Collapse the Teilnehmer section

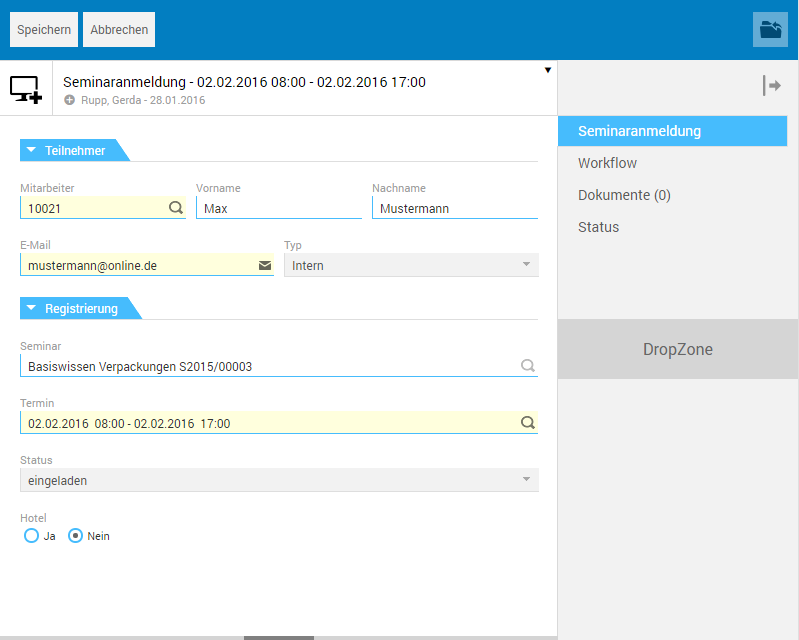32,151
